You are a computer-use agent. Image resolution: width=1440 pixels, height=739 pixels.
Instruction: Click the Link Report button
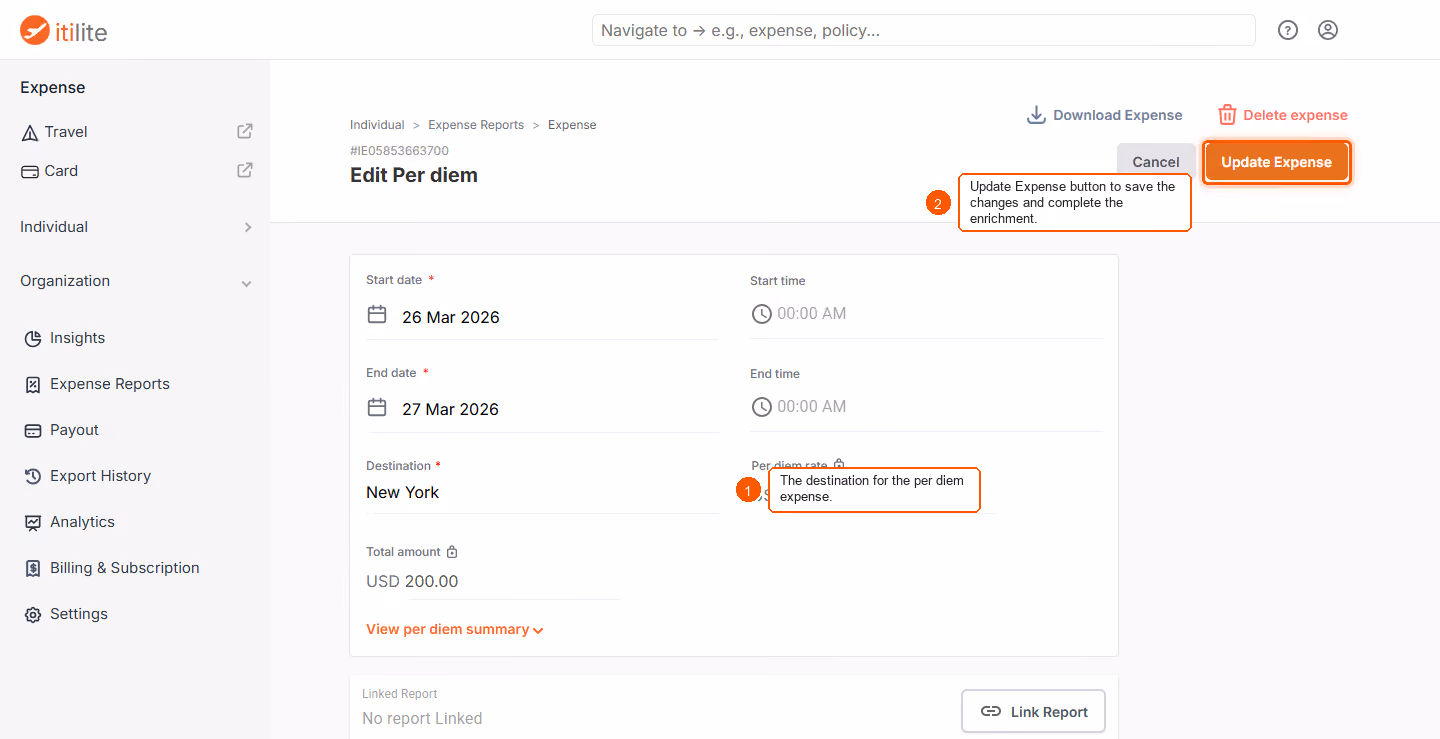(1033, 712)
